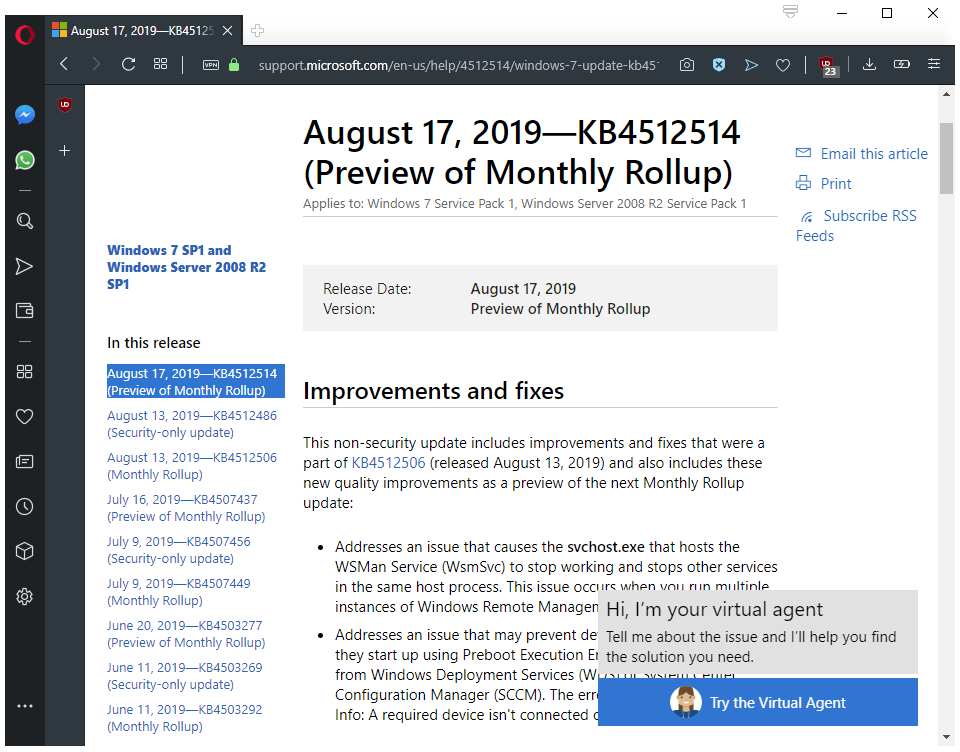Toggle the VPN badge in address bar
Viewport: 960px width, 752px height.
coord(211,65)
